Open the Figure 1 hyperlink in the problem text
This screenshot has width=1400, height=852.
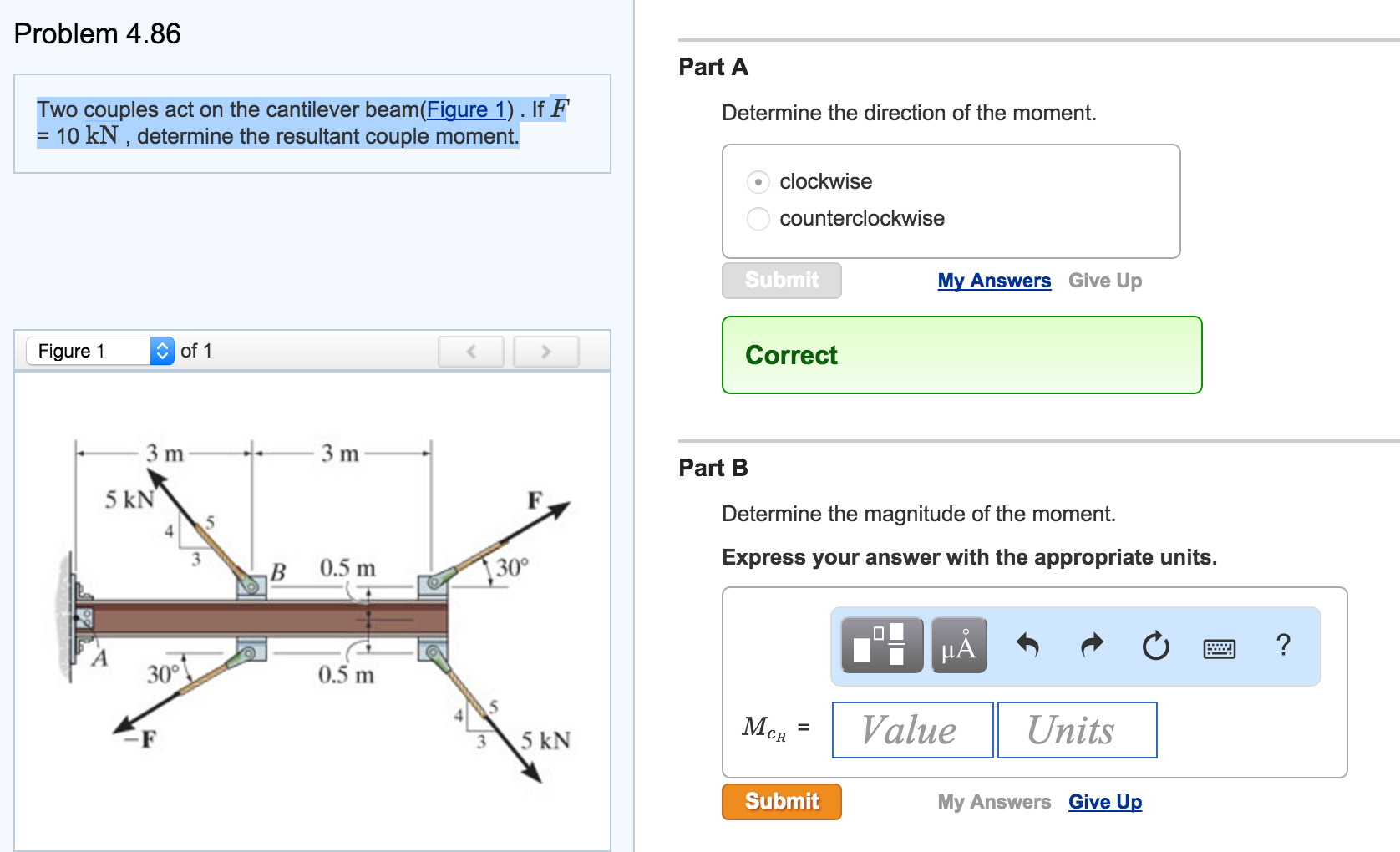(465, 109)
